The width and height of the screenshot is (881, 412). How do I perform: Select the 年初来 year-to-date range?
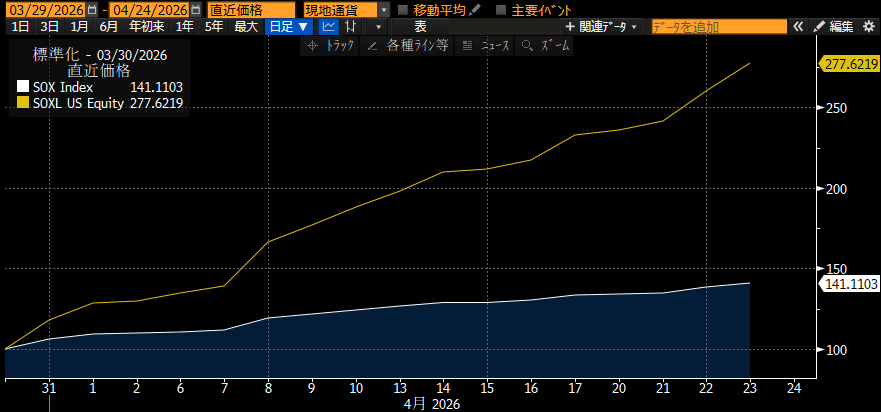click(x=146, y=26)
